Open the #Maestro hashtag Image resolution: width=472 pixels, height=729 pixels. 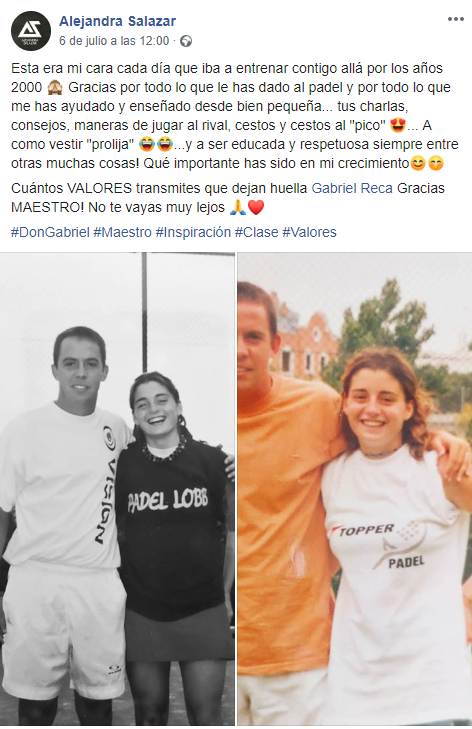pos(122,232)
